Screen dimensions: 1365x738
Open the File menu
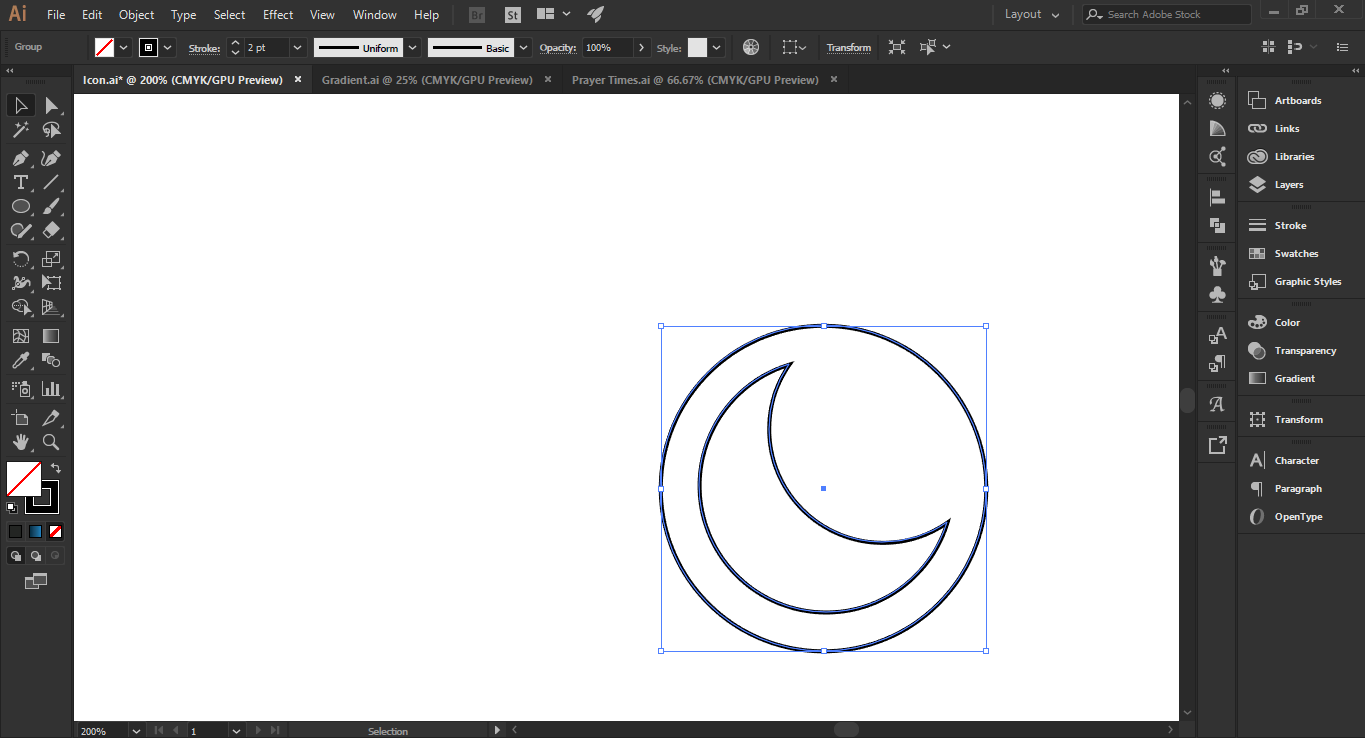56,15
